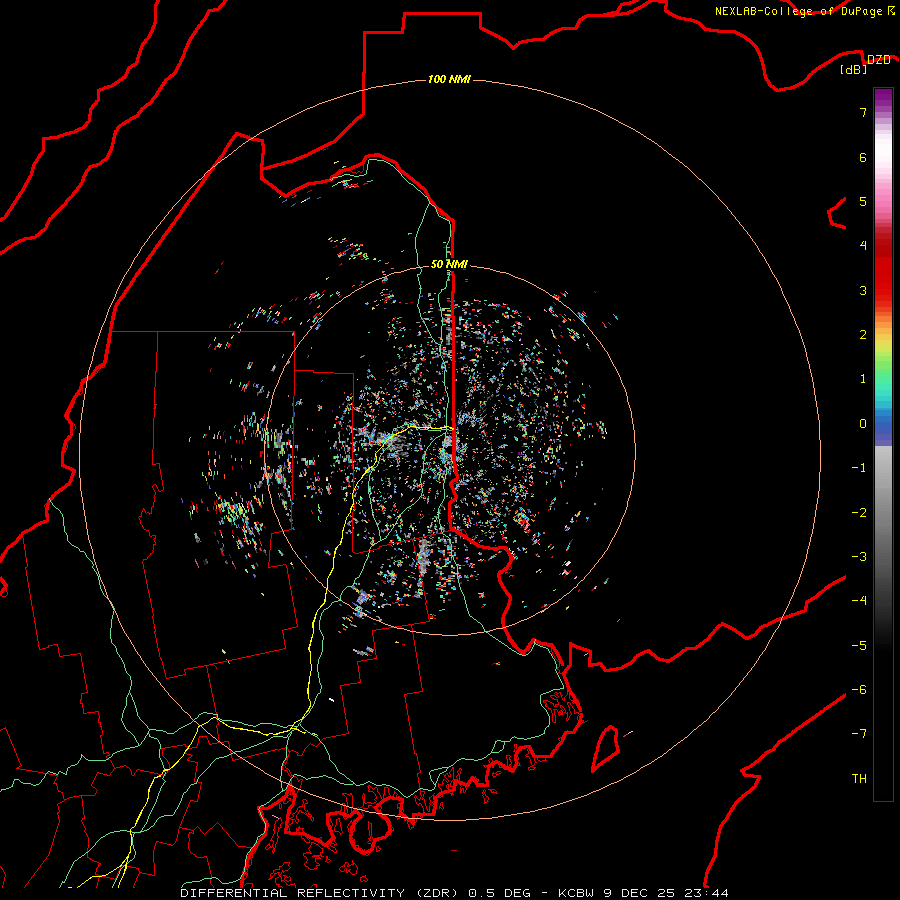This screenshot has width=900, height=900.
Task: Click the 7 value on the color scale
Action: pos(863,112)
